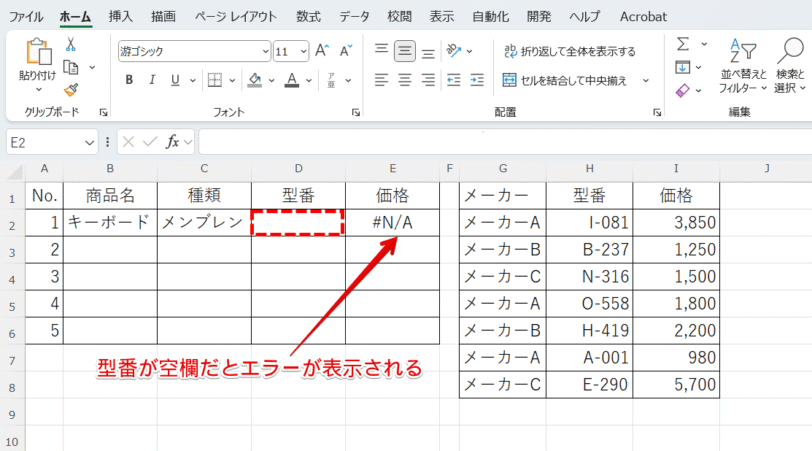Click inside the formula bar
The width and height of the screenshot is (812, 451).
[x=505, y=142]
